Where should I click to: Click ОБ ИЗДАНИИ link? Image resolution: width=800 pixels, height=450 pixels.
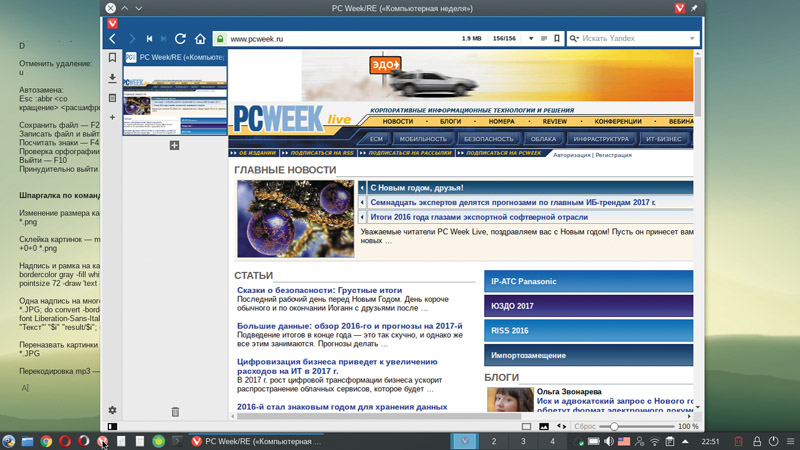tap(257, 153)
